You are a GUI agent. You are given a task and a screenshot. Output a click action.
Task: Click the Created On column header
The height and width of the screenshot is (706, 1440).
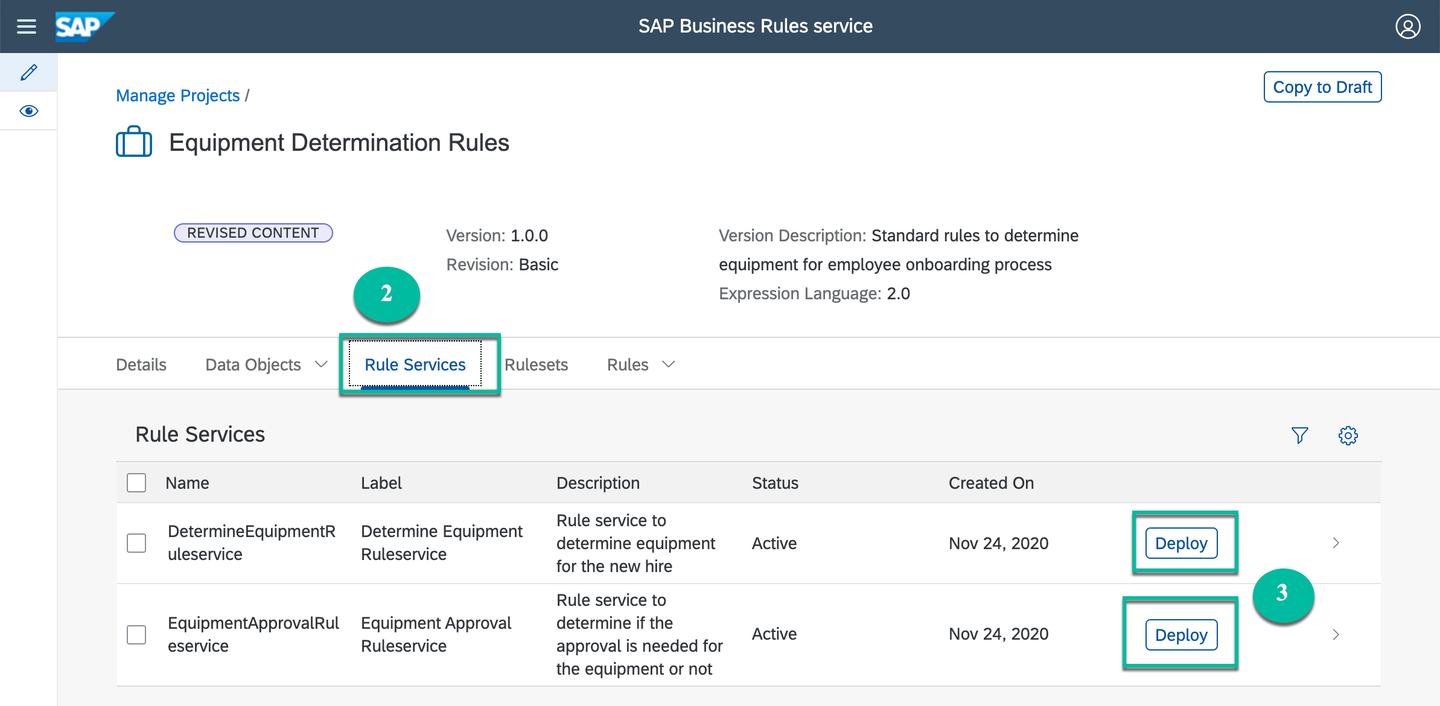pos(991,483)
